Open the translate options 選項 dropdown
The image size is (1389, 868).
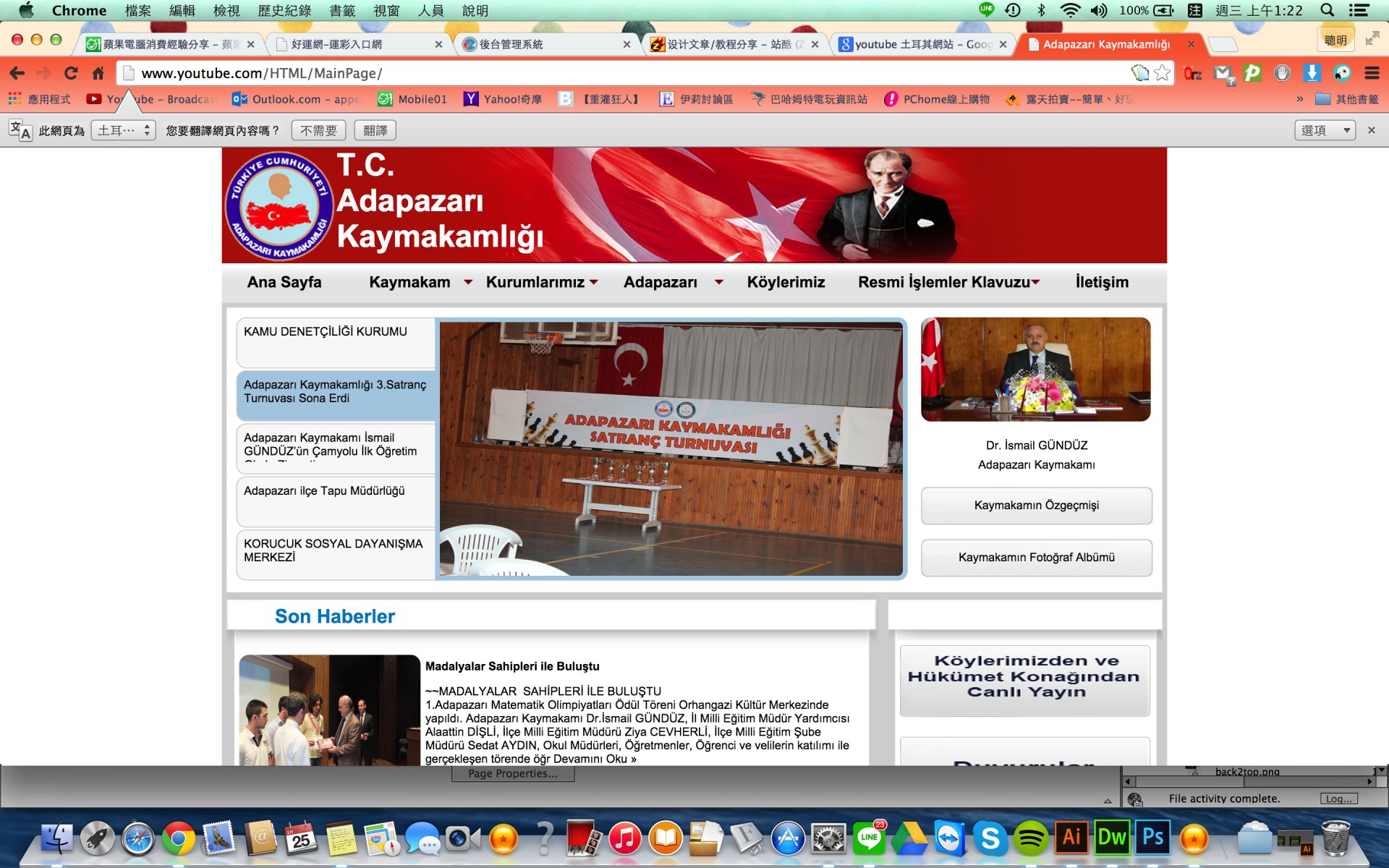[1324, 130]
